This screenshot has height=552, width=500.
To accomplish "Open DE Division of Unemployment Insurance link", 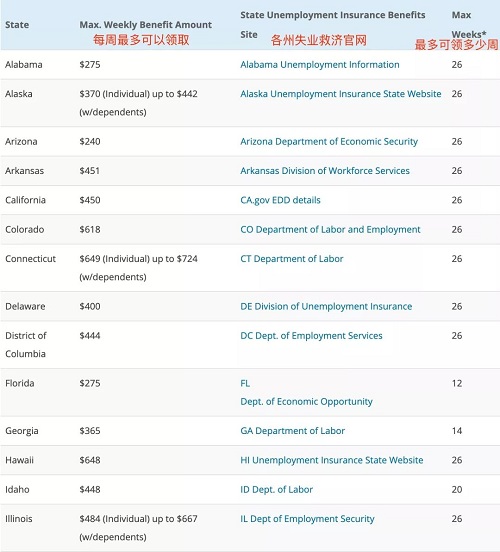I will [326, 306].
